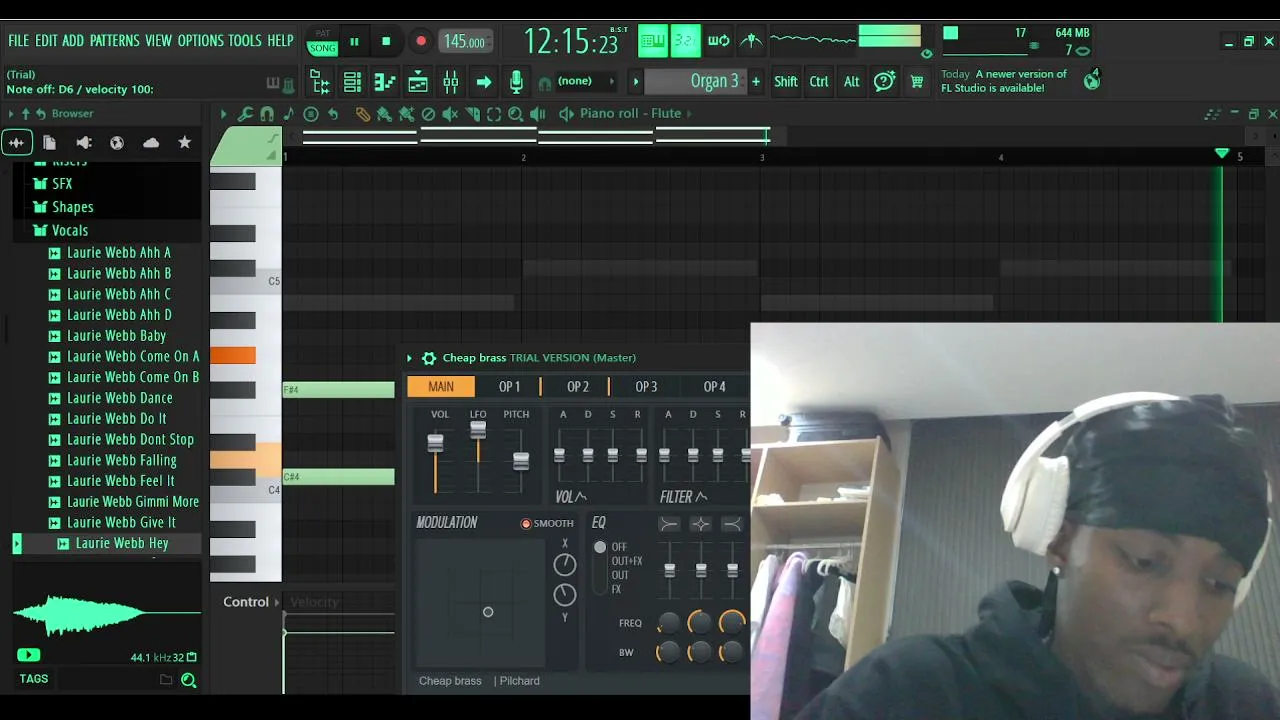Open the Browser menu arrow
1280x720 pixels.
tap(11, 114)
